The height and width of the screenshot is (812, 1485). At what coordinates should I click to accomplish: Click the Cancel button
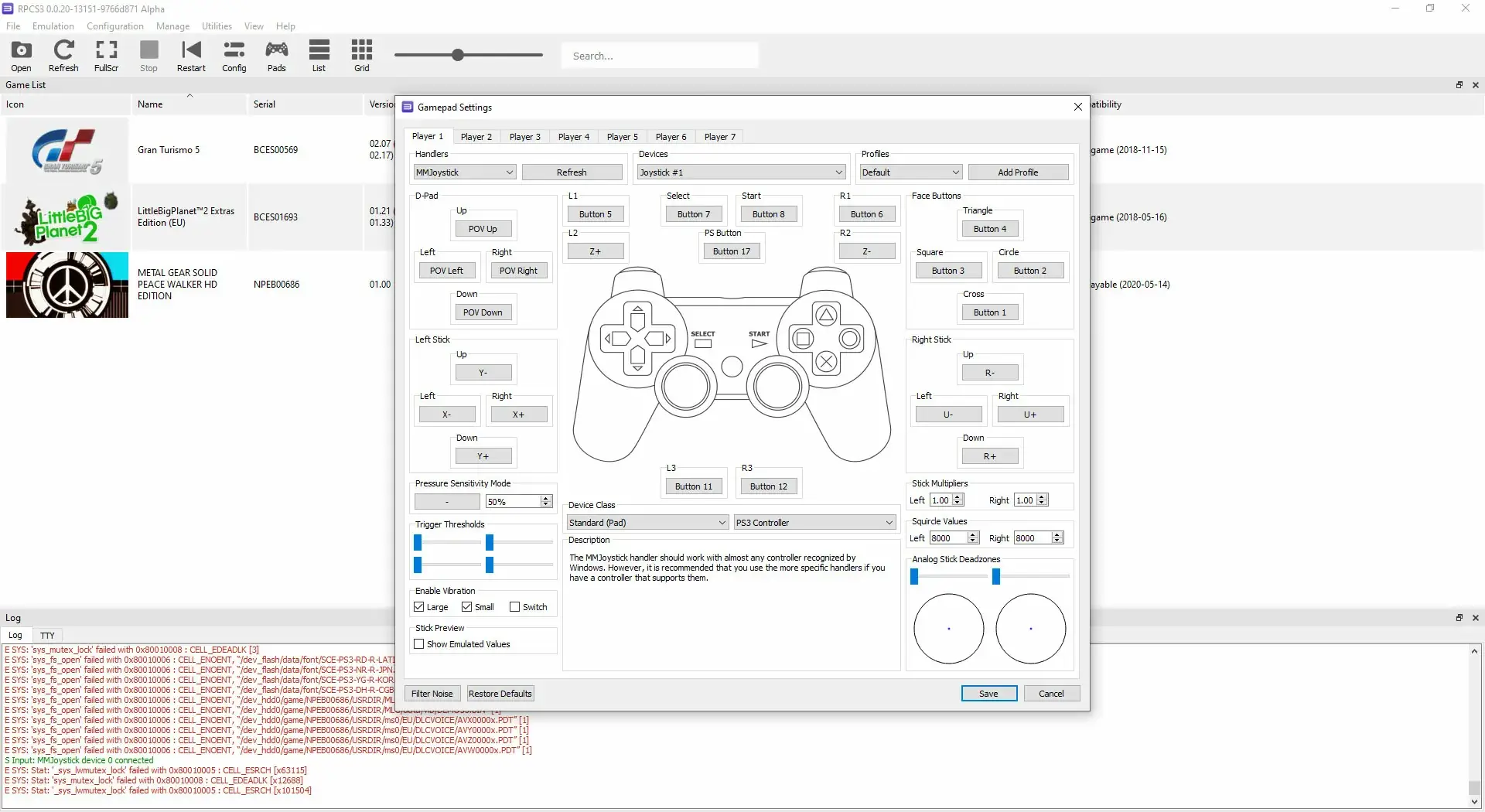point(1051,694)
